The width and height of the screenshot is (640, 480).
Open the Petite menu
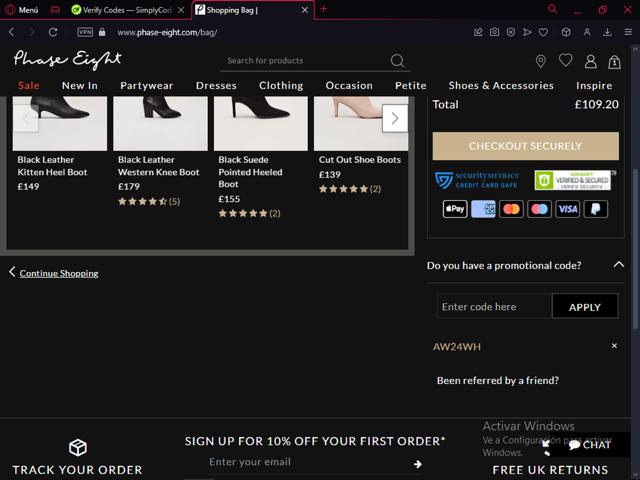click(x=411, y=86)
